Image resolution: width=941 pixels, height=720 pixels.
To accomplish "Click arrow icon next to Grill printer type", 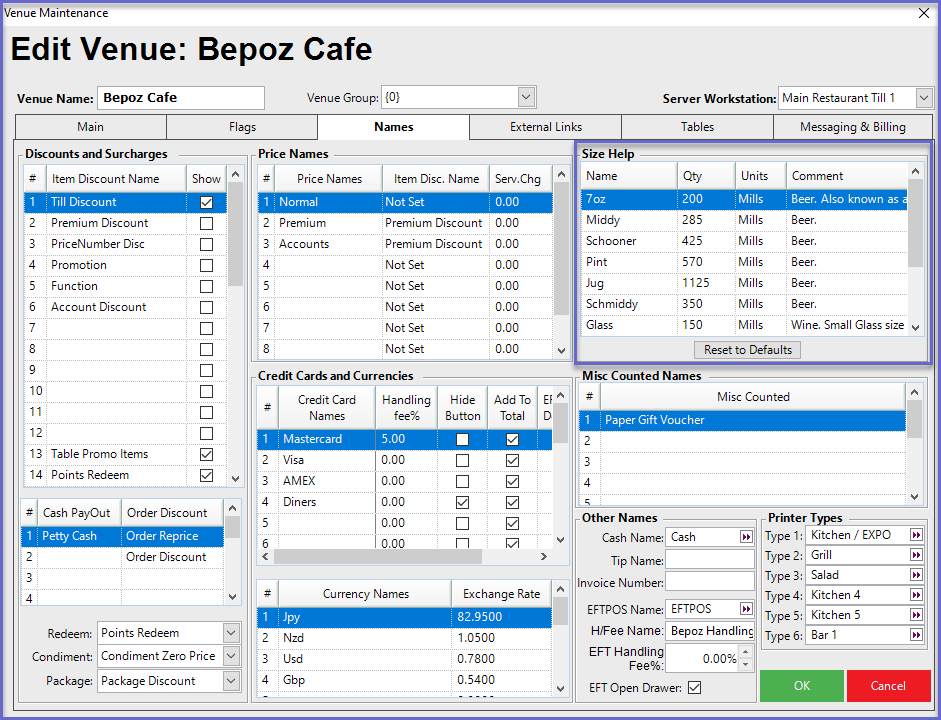I will coord(915,555).
